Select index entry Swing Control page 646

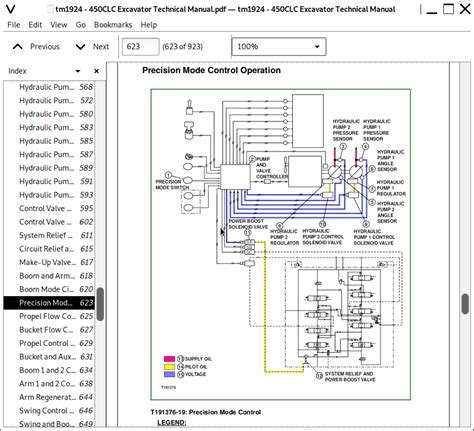tap(49, 411)
